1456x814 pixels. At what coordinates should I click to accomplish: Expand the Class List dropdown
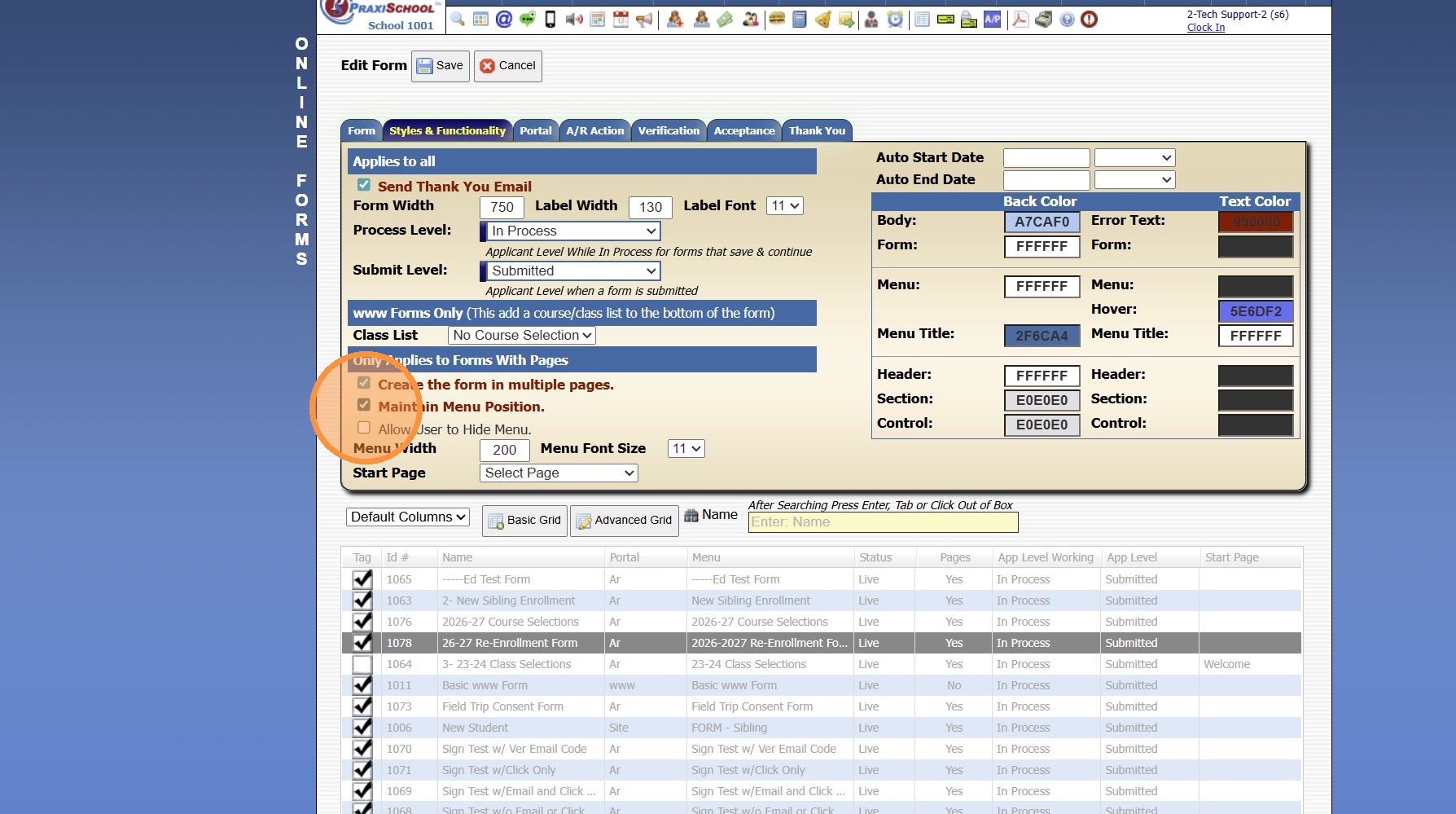pyautogui.click(x=522, y=335)
